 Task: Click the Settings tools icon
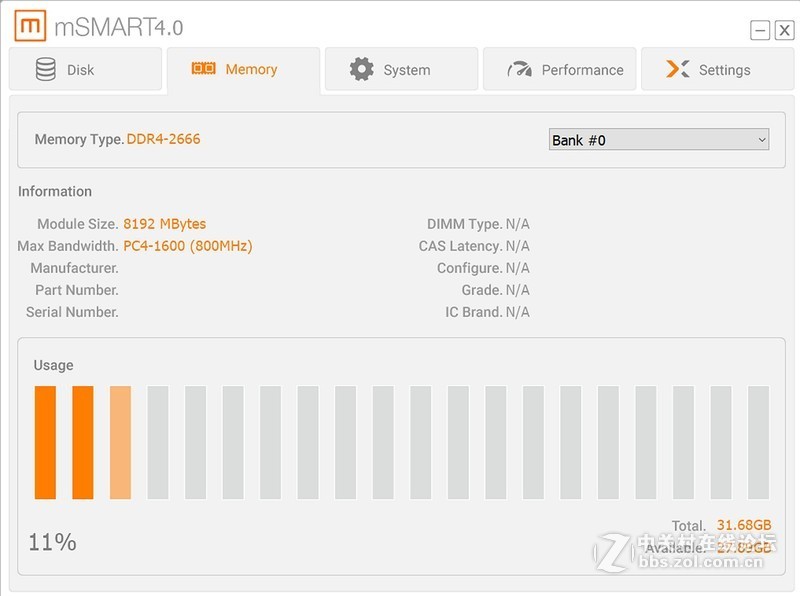tap(678, 69)
